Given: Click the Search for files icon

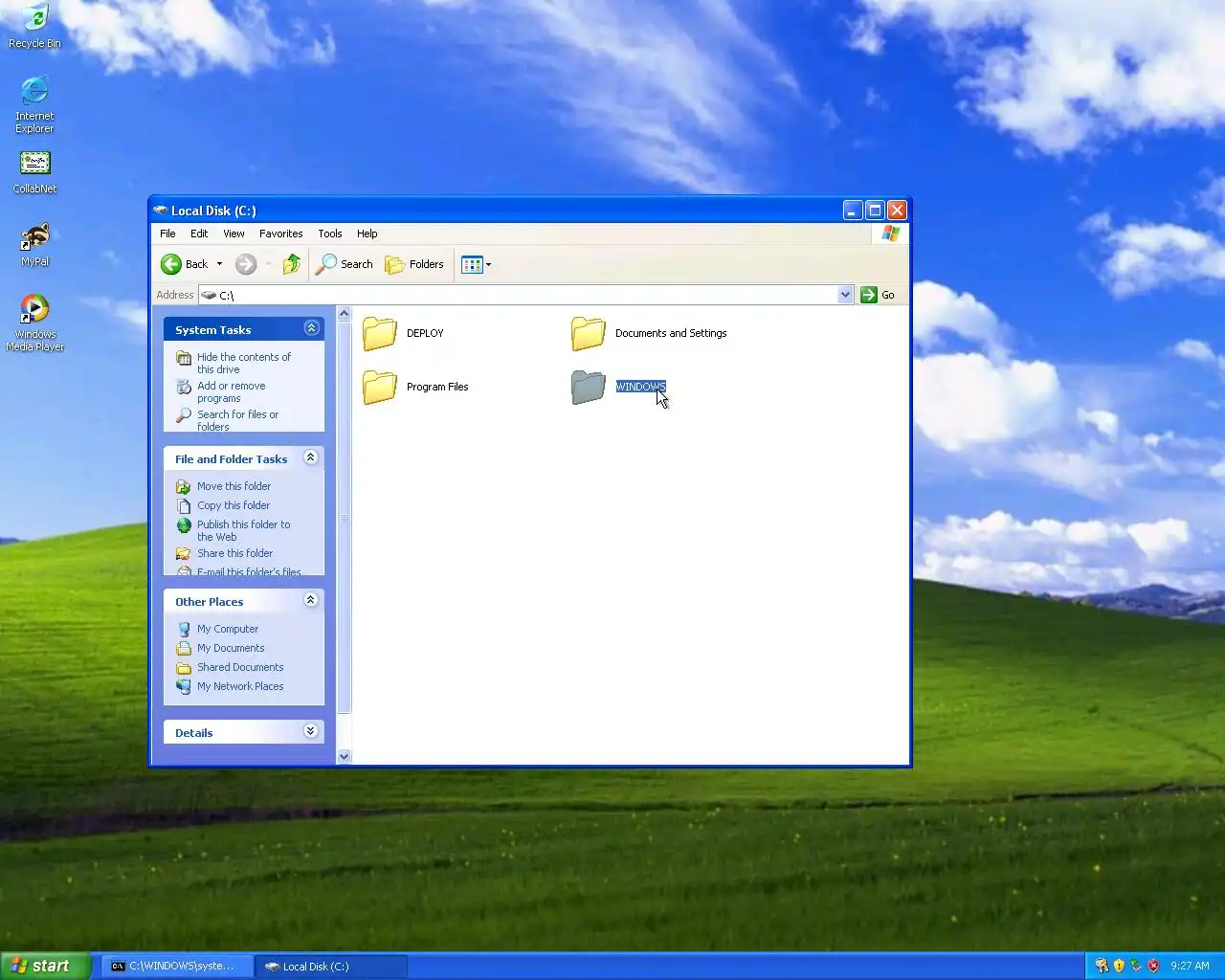Looking at the screenshot, I should (184, 415).
